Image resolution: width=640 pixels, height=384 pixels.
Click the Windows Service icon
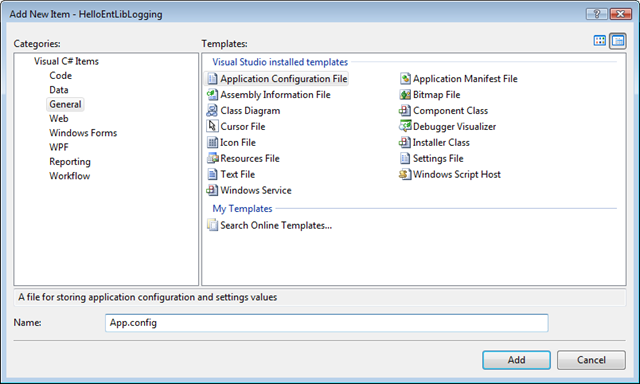click(212, 190)
